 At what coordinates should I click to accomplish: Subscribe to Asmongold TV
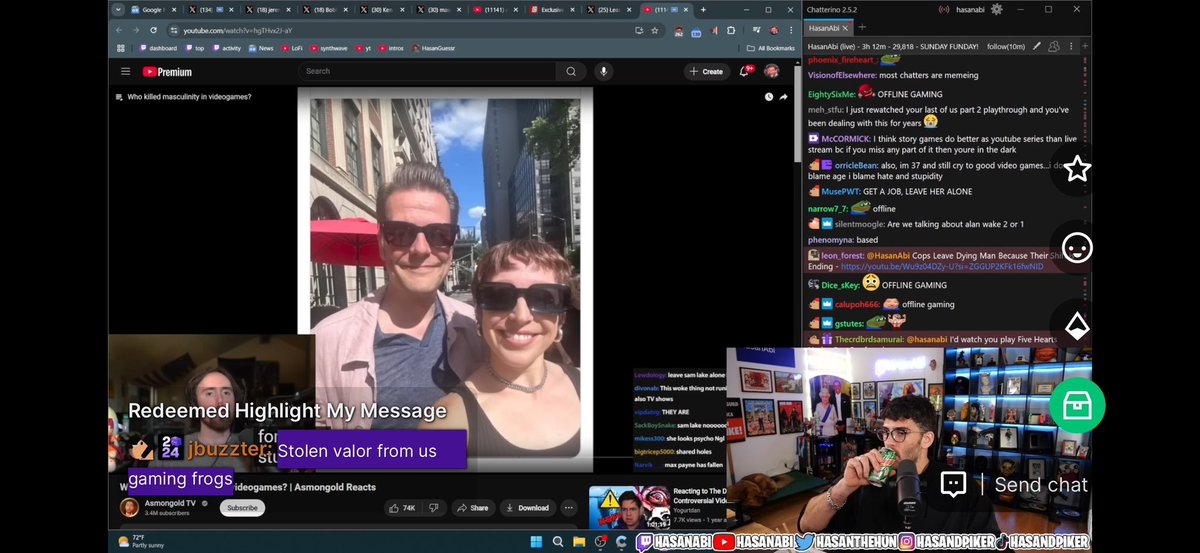pos(242,507)
